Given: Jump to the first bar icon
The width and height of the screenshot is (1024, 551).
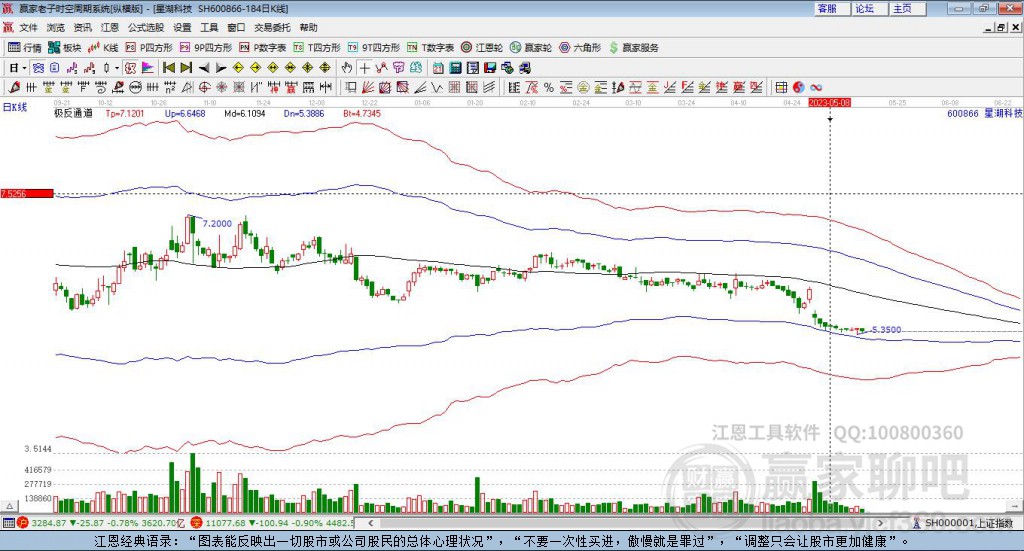Looking at the screenshot, I should coord(168,68).
